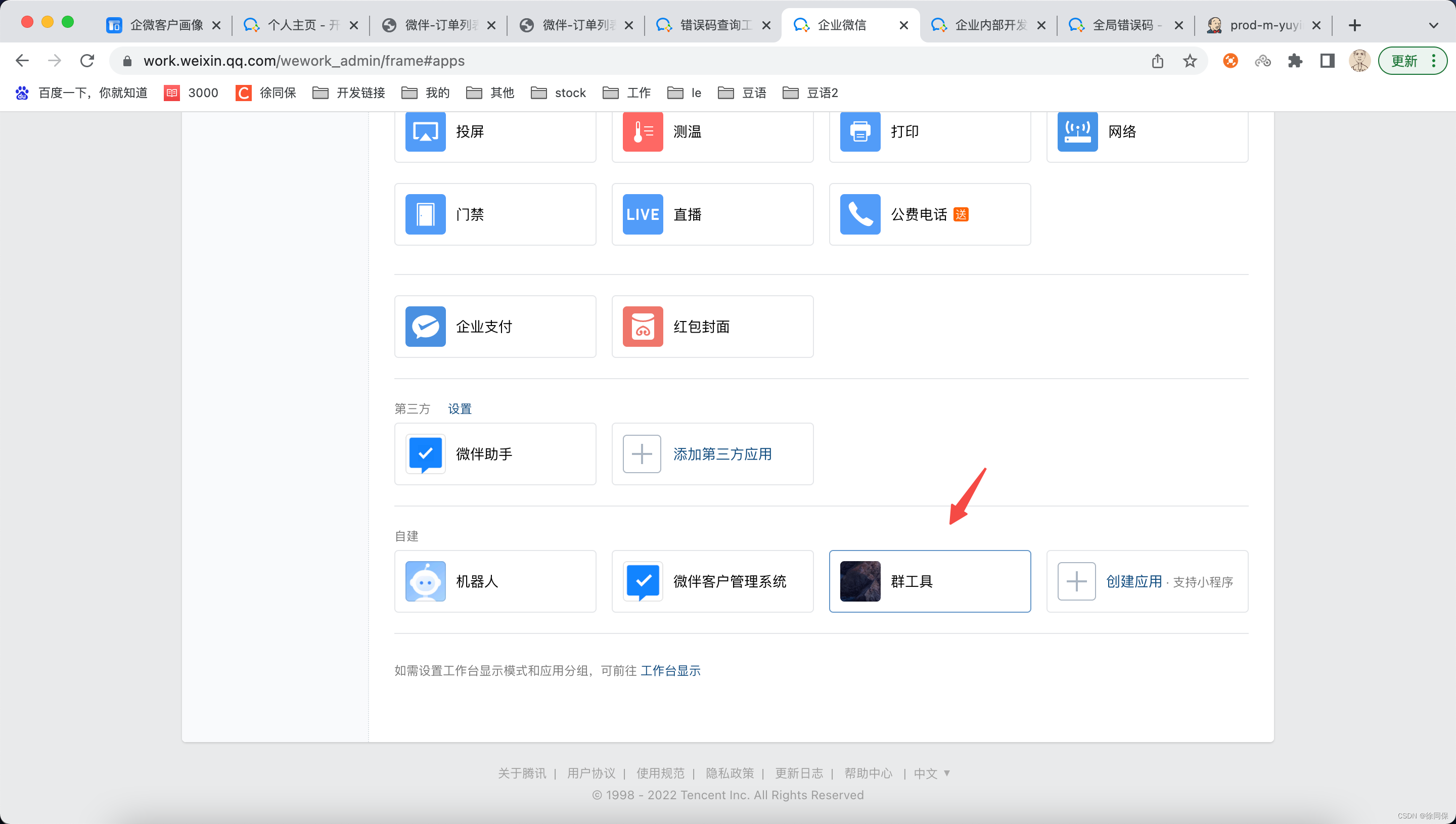The height and width of the screenshot is (824, 1456).
Task: Open the 公费电话 phone app icon
Action: point(859,214)
